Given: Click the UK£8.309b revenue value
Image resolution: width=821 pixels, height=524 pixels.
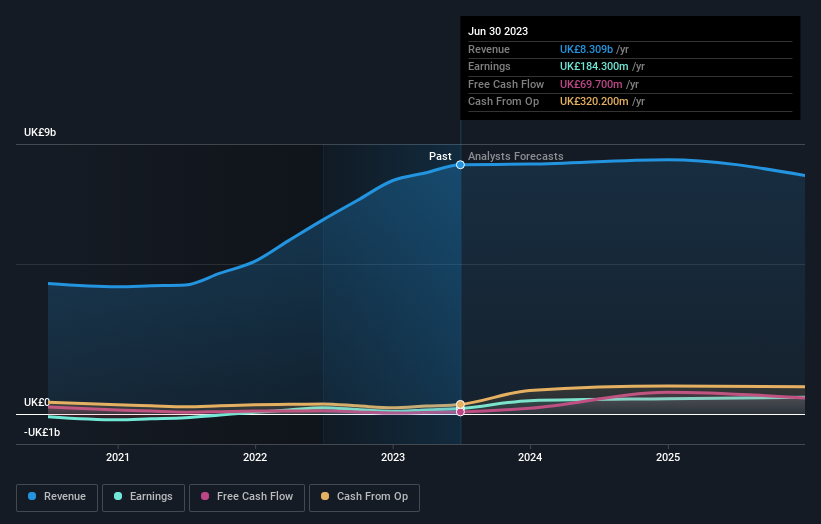Looking at the screenshot, I should point(586,49).
